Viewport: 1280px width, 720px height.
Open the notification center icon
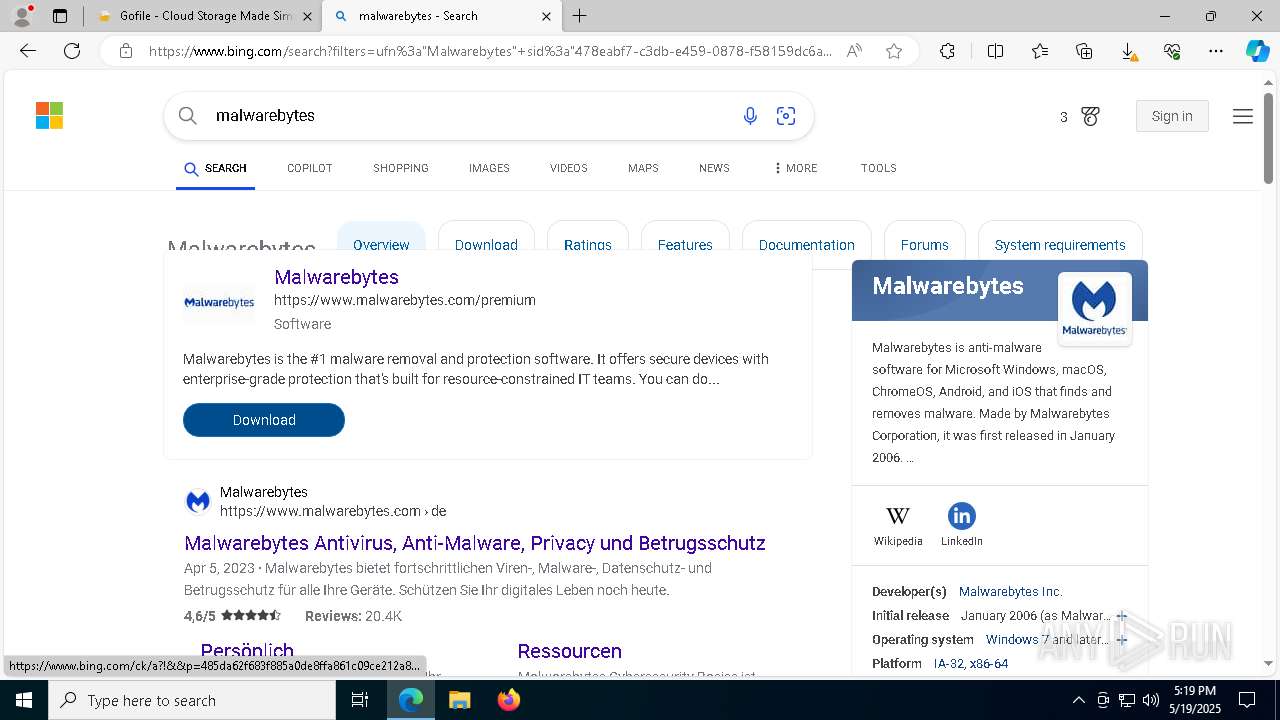click(x=1247, y=700)
